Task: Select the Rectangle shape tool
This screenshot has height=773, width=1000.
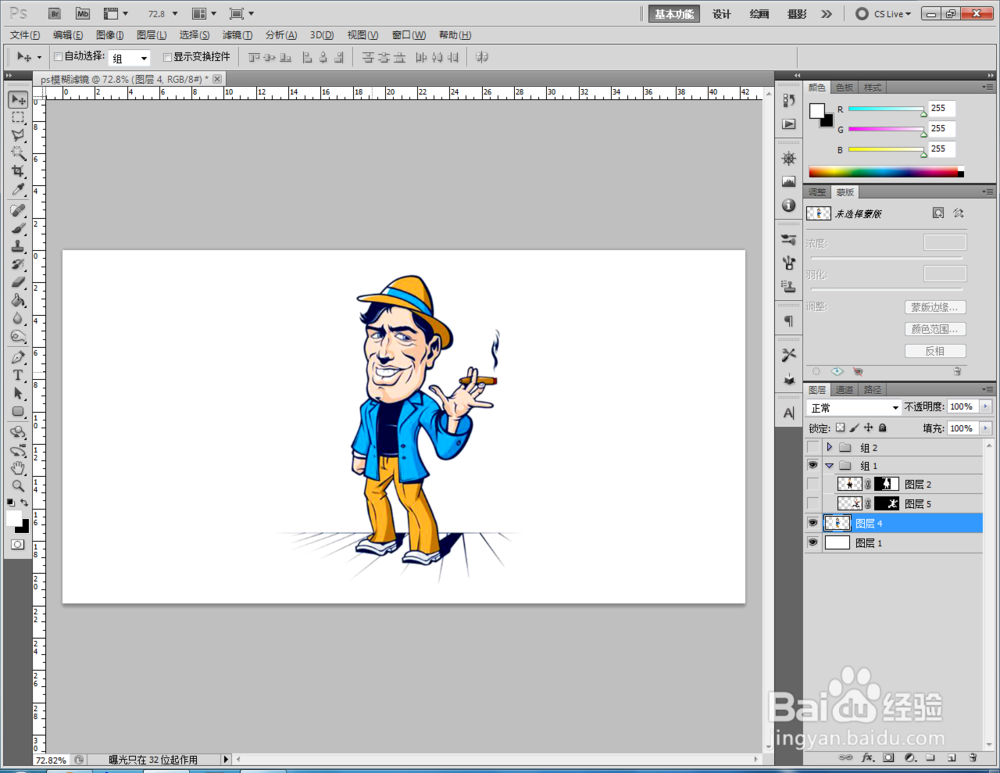Action: (18, 411)
